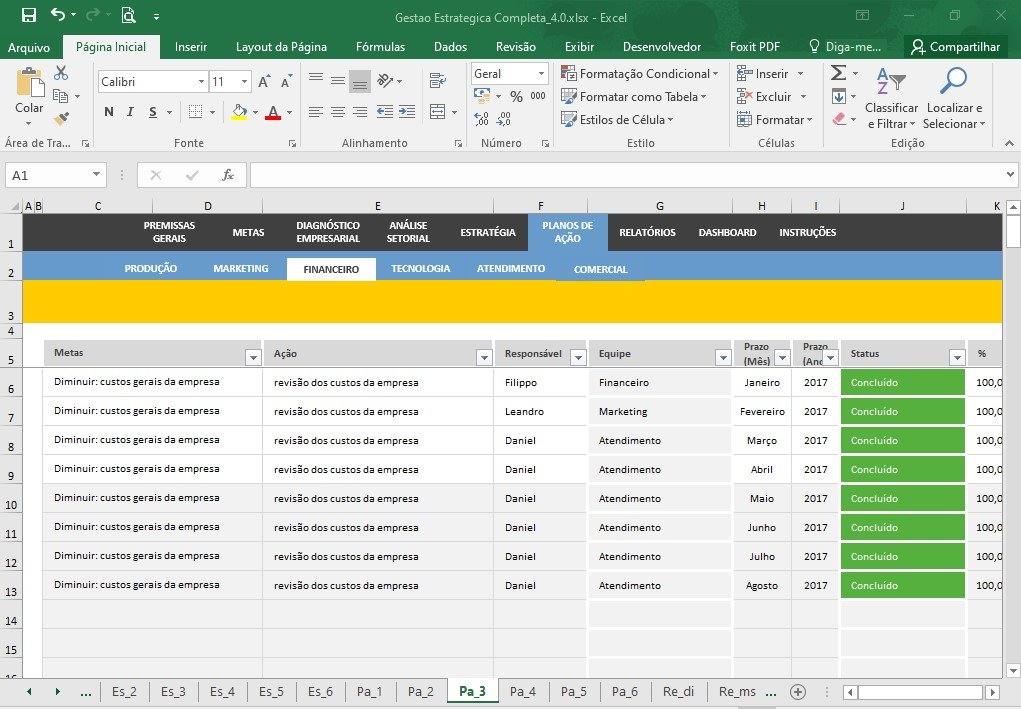Toggle Underline formatting button S
This screenshot has width=1021, height=709.
pyautogui.click(x=152, y=112)
